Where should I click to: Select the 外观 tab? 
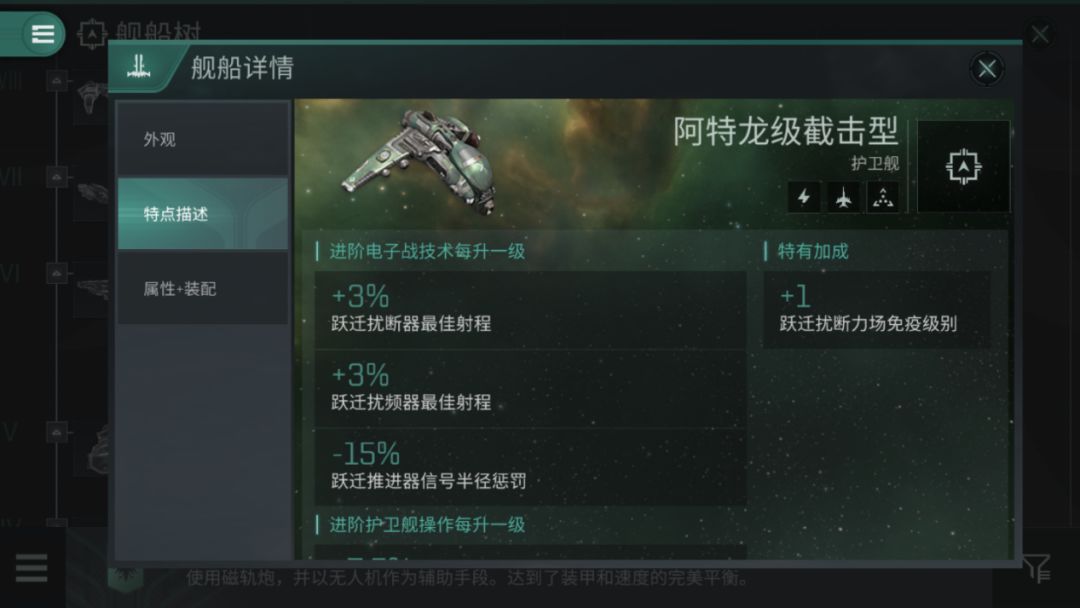(x=202, y=139)
